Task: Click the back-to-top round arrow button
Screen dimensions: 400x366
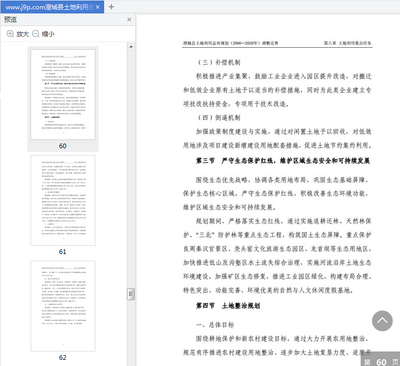Action: pos(382,321)
